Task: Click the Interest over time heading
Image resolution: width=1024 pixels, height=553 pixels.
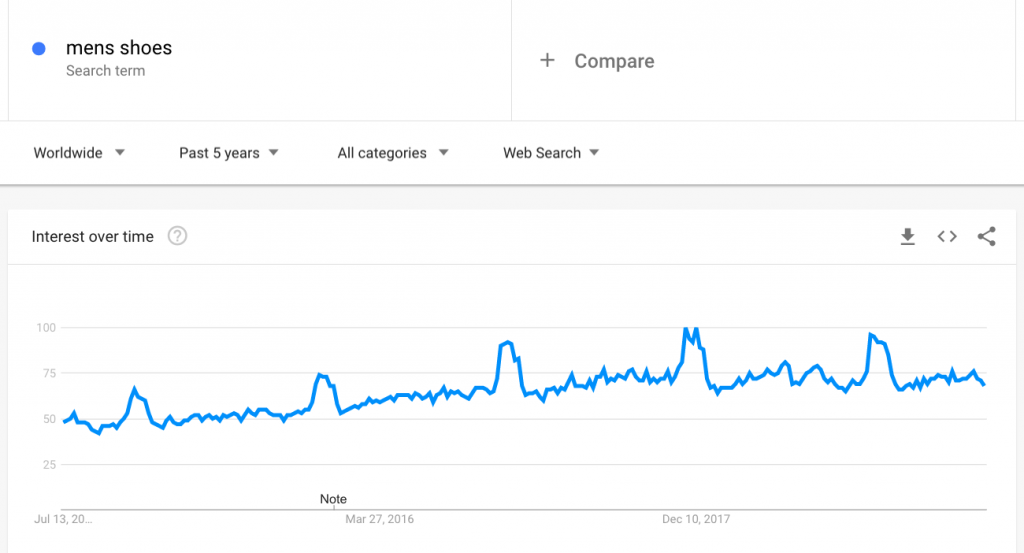Action: coord(93,236)
